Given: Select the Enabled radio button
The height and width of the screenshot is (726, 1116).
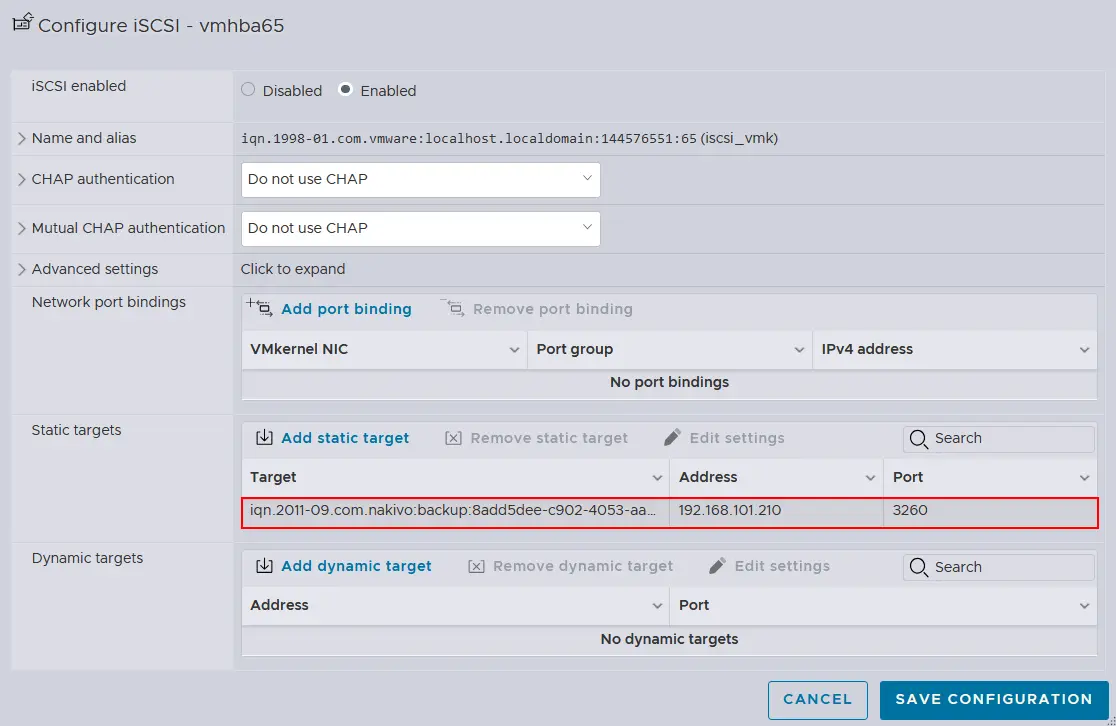Looking at the screenshot, I should [345, 90].
